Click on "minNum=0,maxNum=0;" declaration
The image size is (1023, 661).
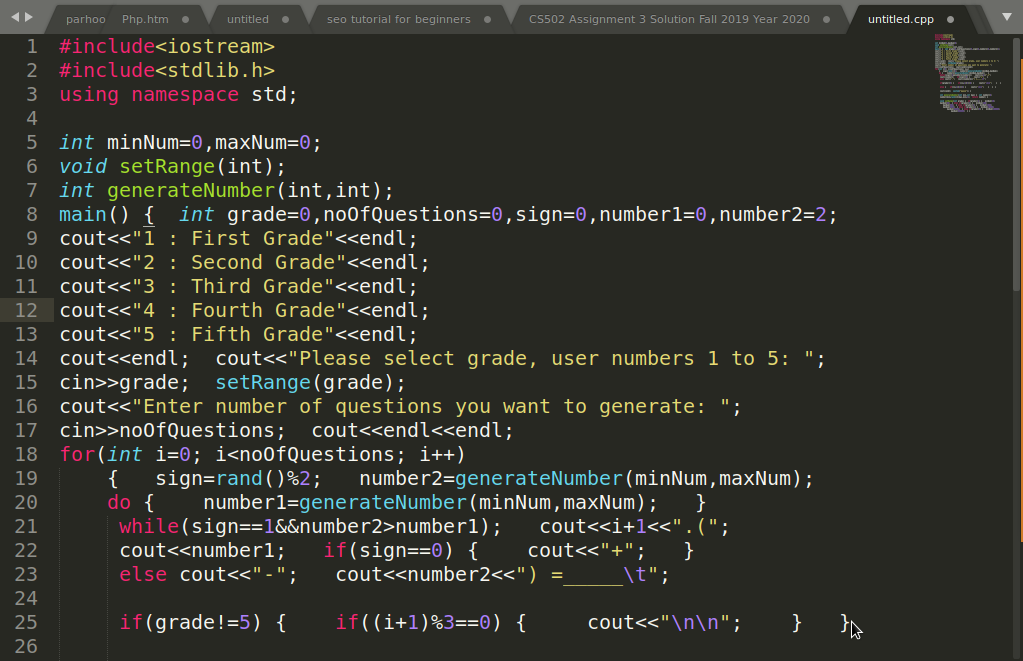click(214, 142)
